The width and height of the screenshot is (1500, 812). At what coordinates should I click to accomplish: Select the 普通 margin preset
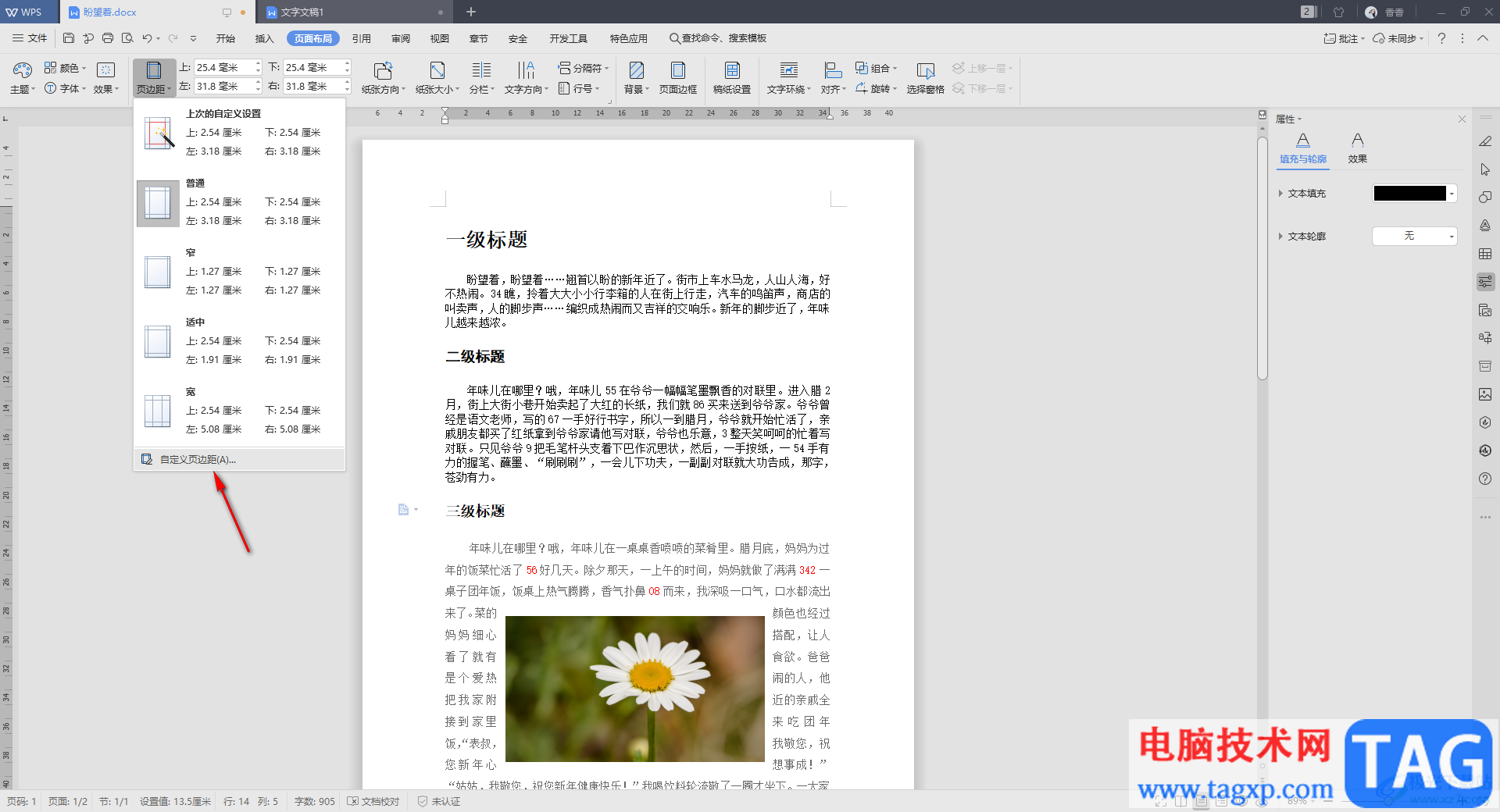pos(239,203)
